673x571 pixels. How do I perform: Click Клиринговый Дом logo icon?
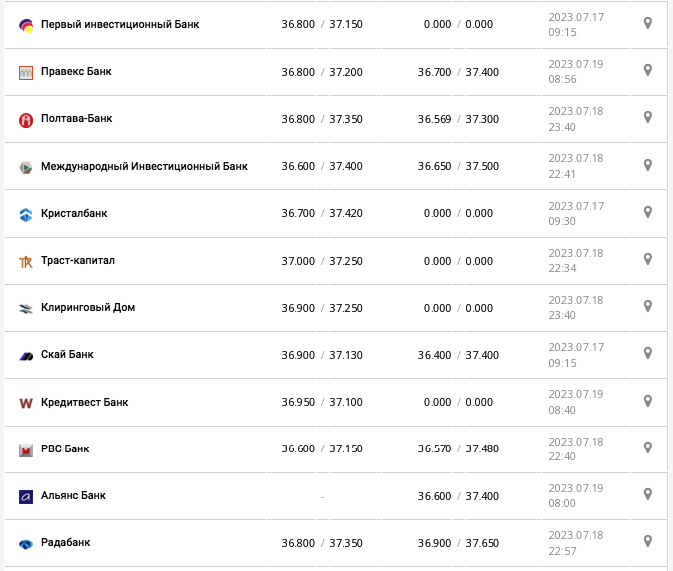(x=26, y=309)
